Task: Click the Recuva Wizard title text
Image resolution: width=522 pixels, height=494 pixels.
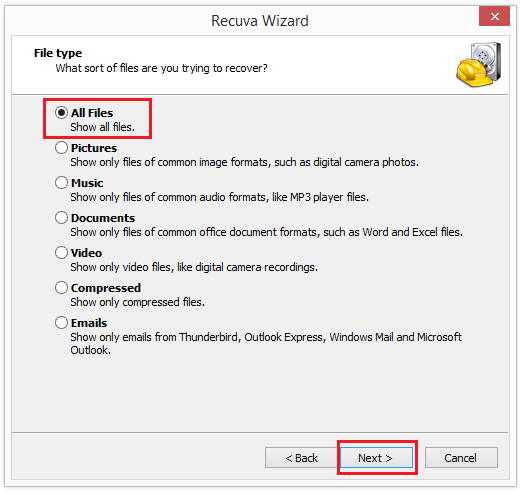Action: 260,21
